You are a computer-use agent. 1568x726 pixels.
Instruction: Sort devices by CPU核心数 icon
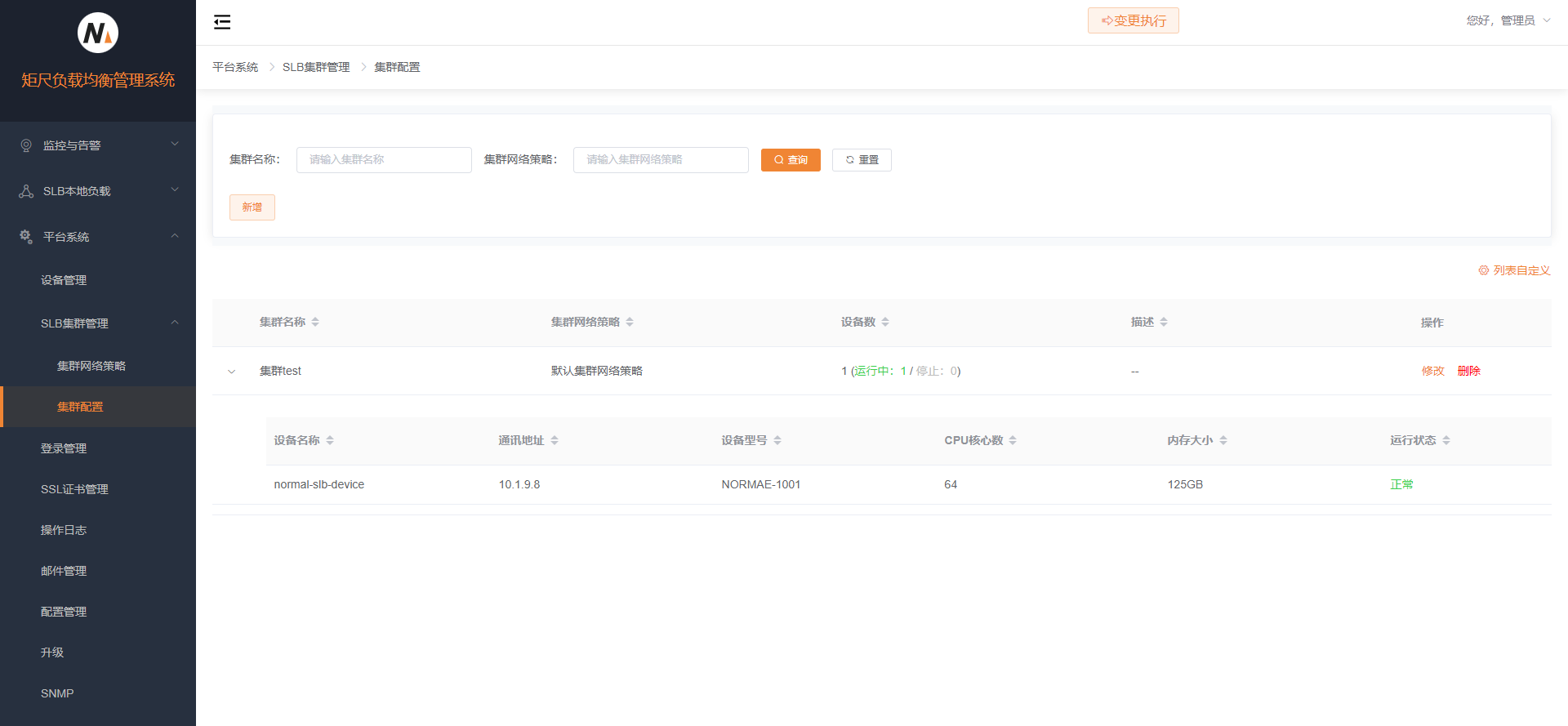[x=1013, y=441]
